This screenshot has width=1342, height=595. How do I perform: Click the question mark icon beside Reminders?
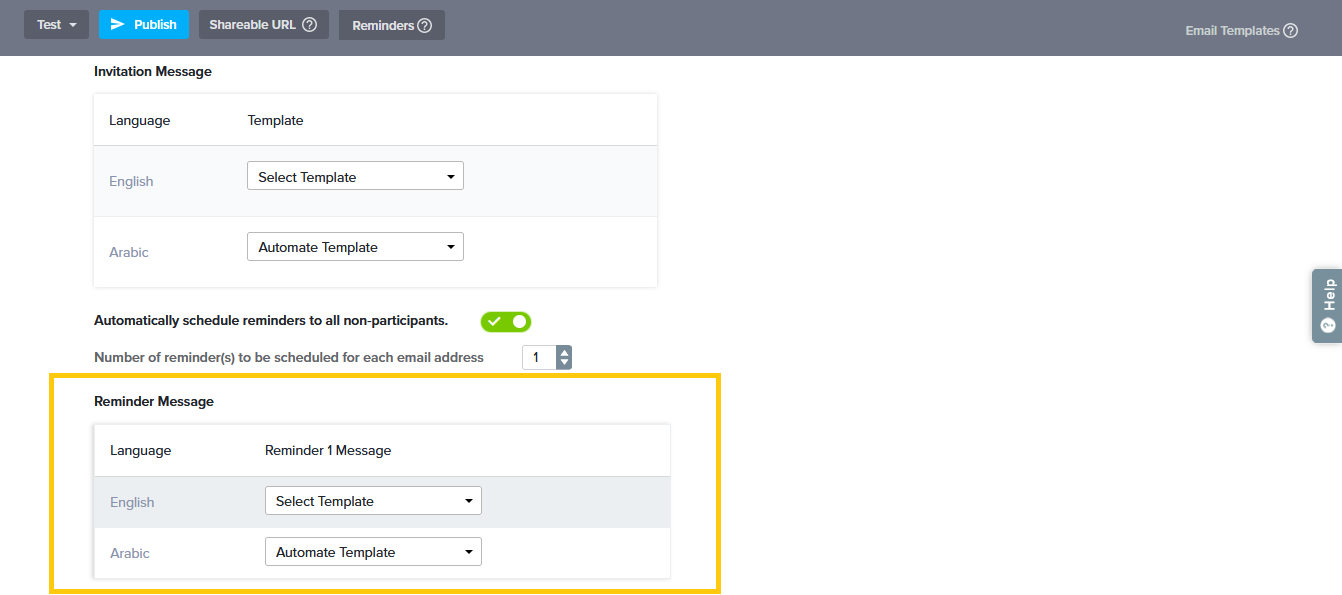point(424,26)
